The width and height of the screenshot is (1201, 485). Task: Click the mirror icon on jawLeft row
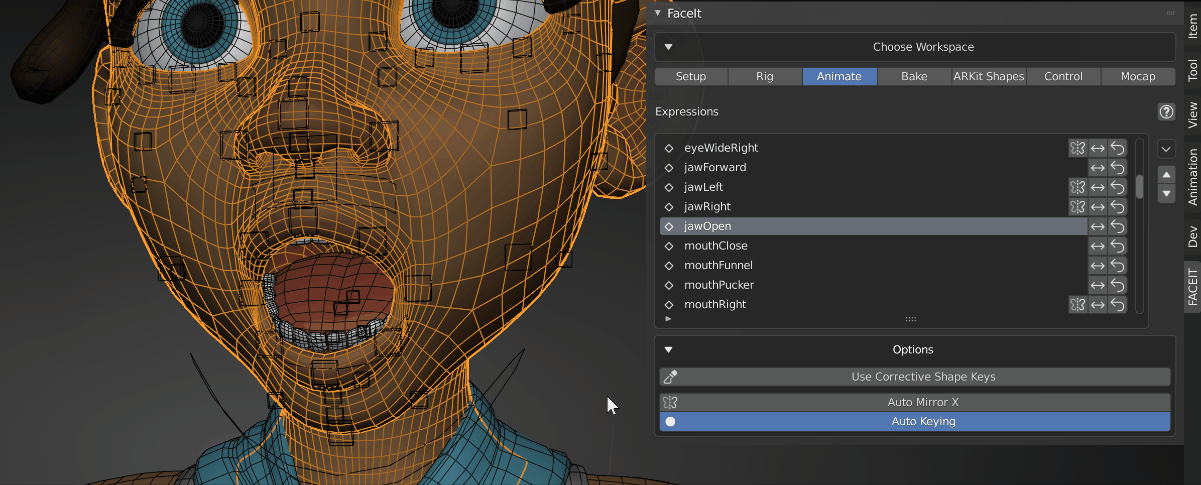point(1077,187)
